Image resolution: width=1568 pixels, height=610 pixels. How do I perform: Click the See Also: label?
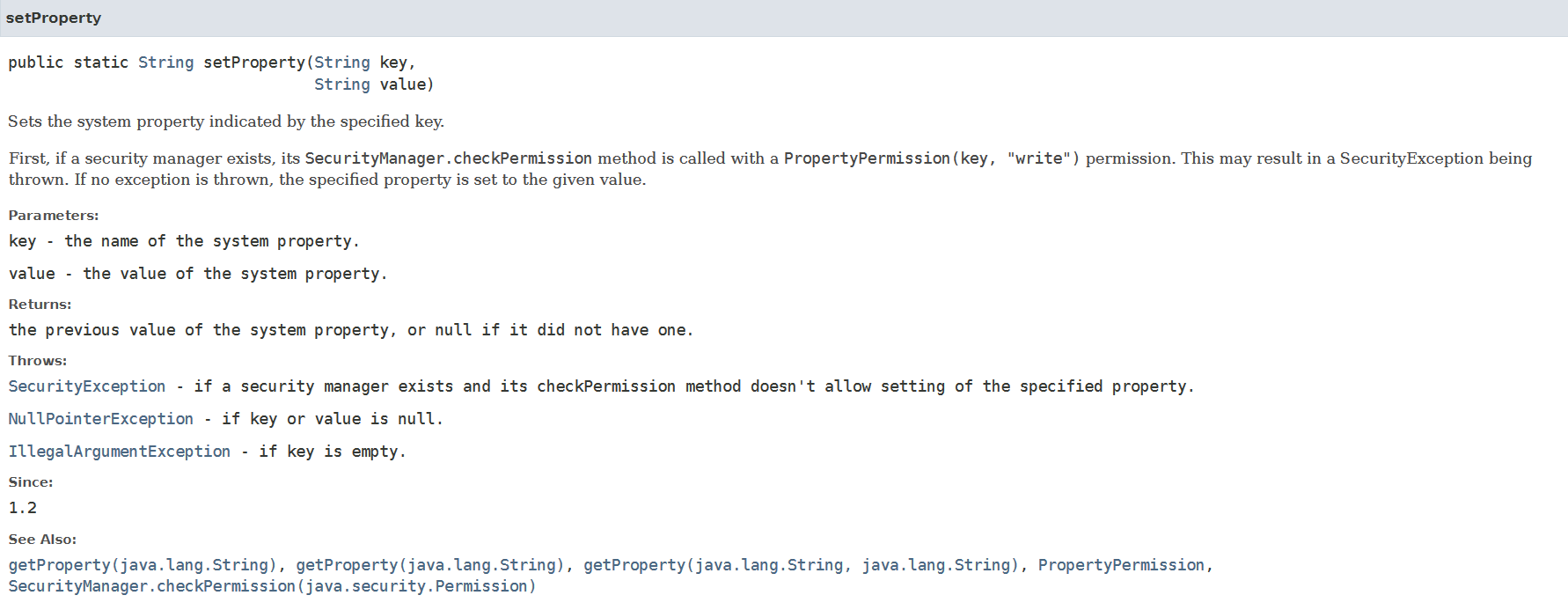[42, 540]
